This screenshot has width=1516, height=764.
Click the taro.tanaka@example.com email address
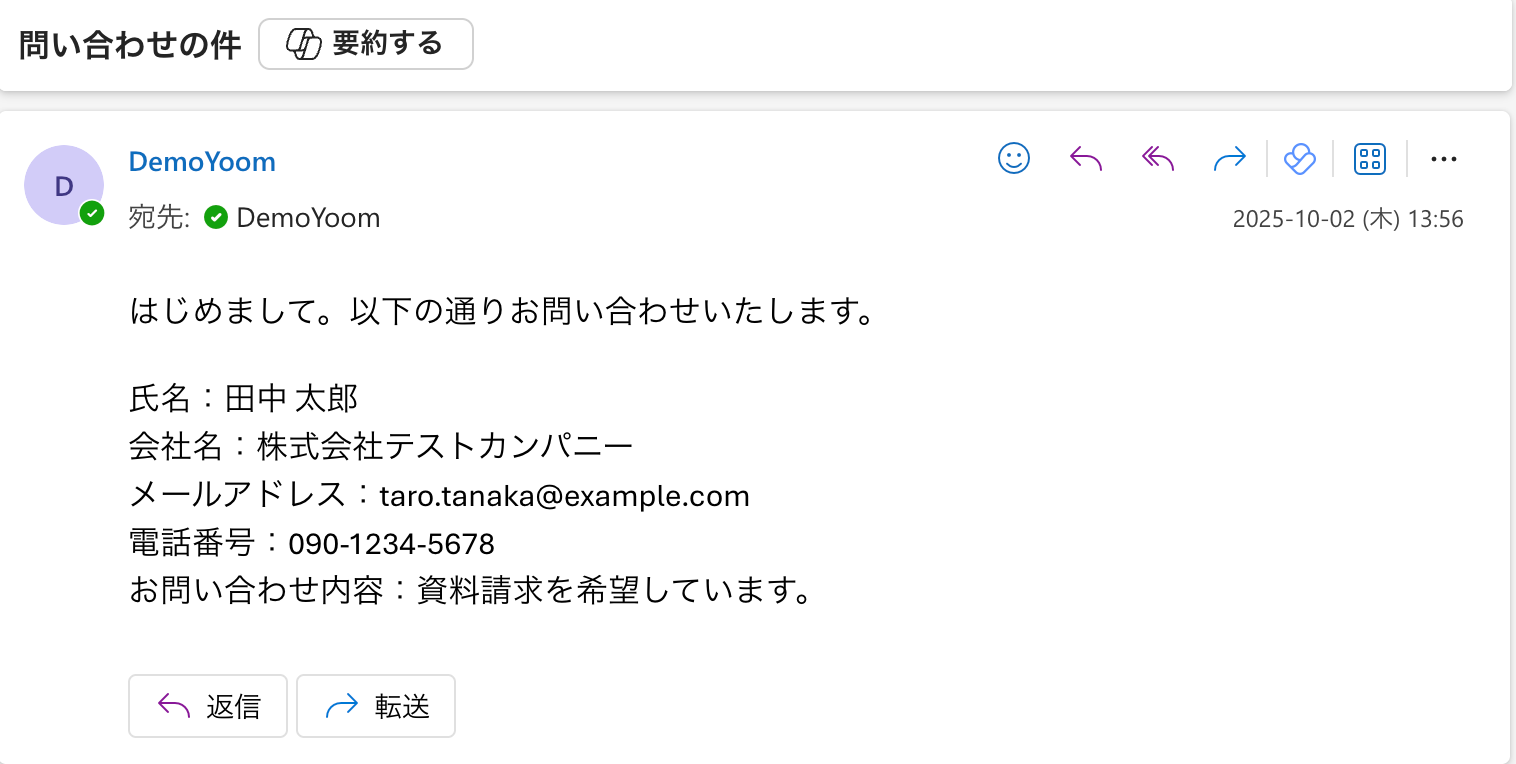tap(564, 496)
